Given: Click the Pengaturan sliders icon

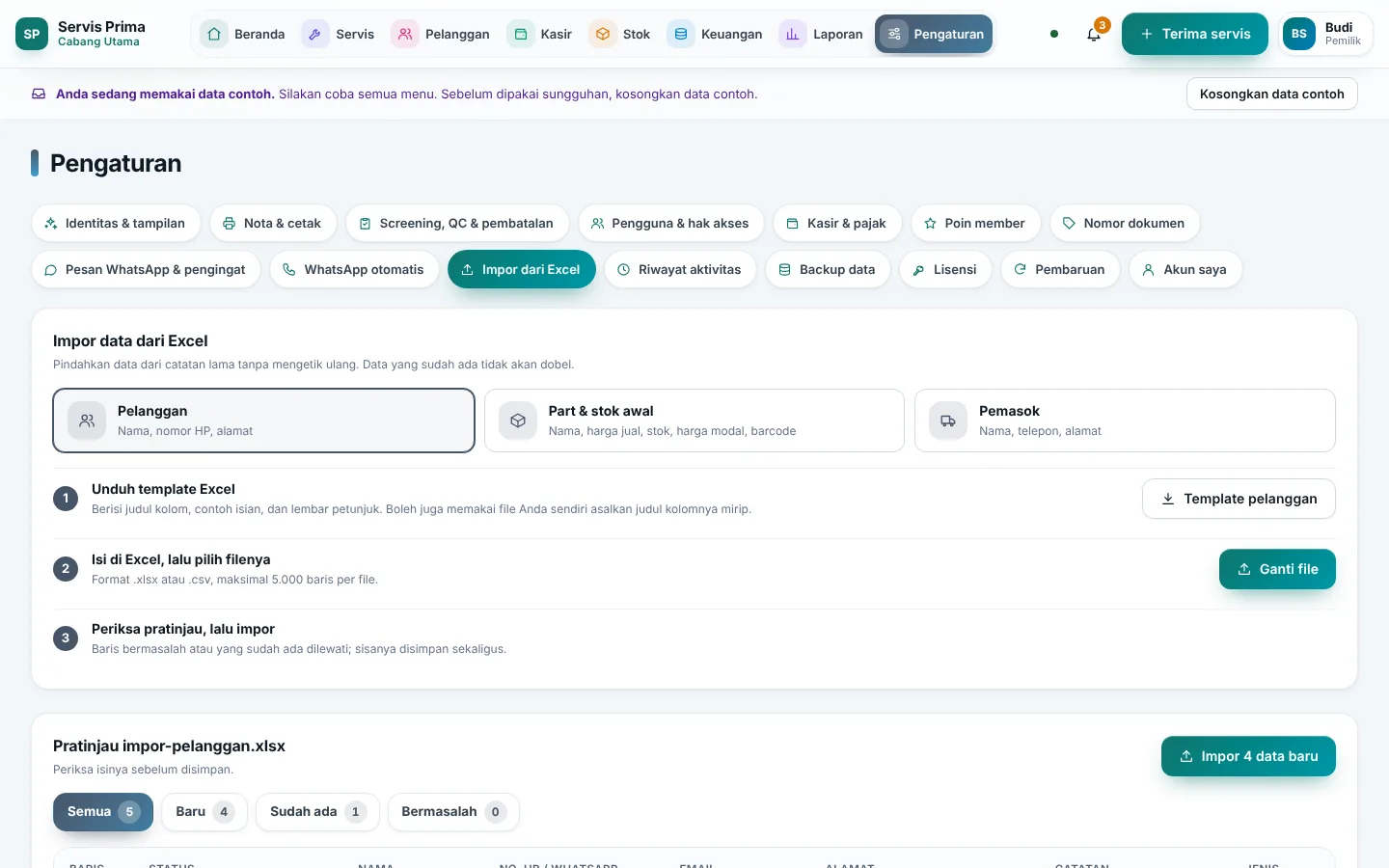Looking at the screenshot, I should [x=894, y=34].
